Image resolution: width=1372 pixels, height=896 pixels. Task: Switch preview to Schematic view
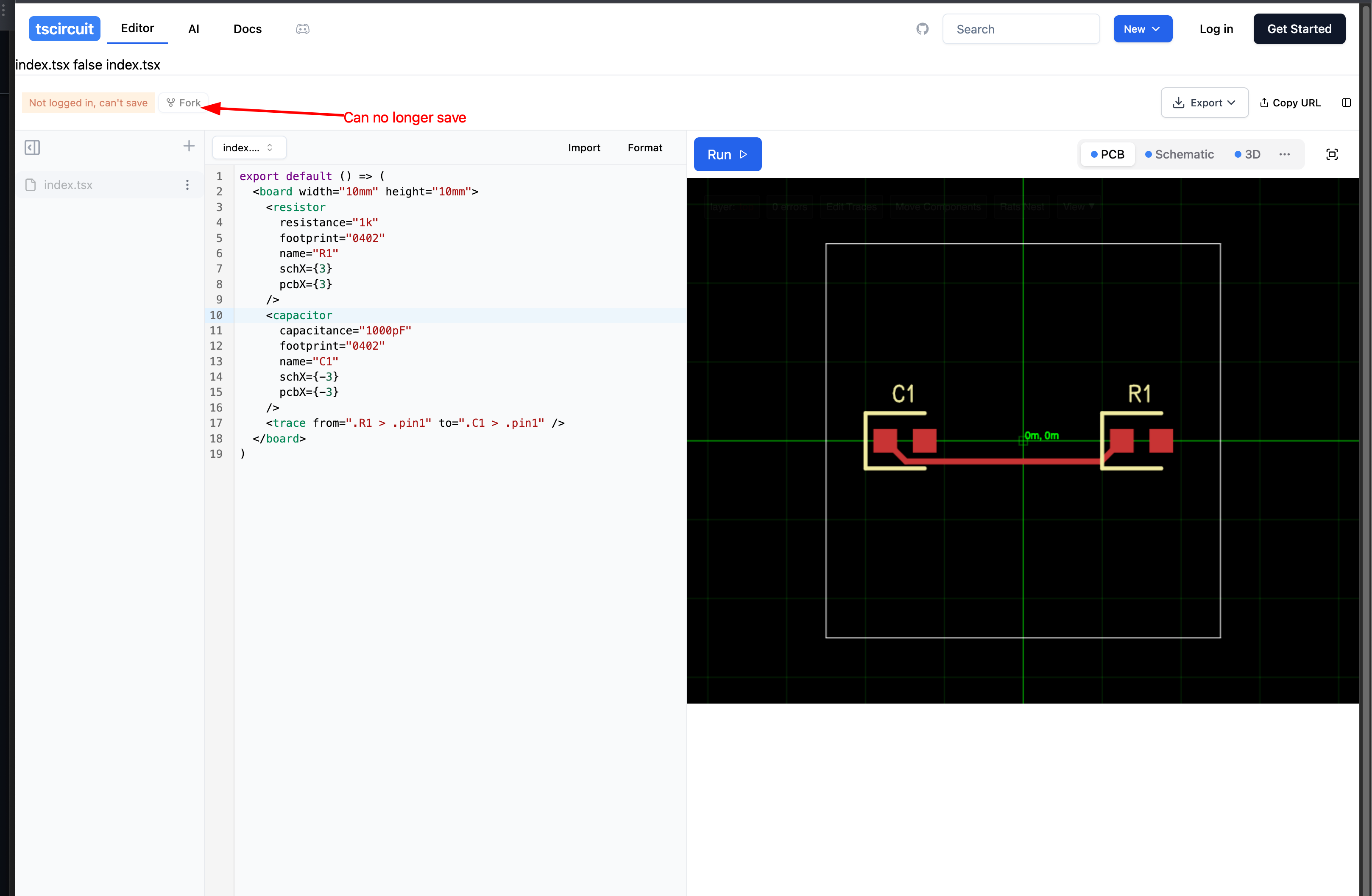point(1180,154)
